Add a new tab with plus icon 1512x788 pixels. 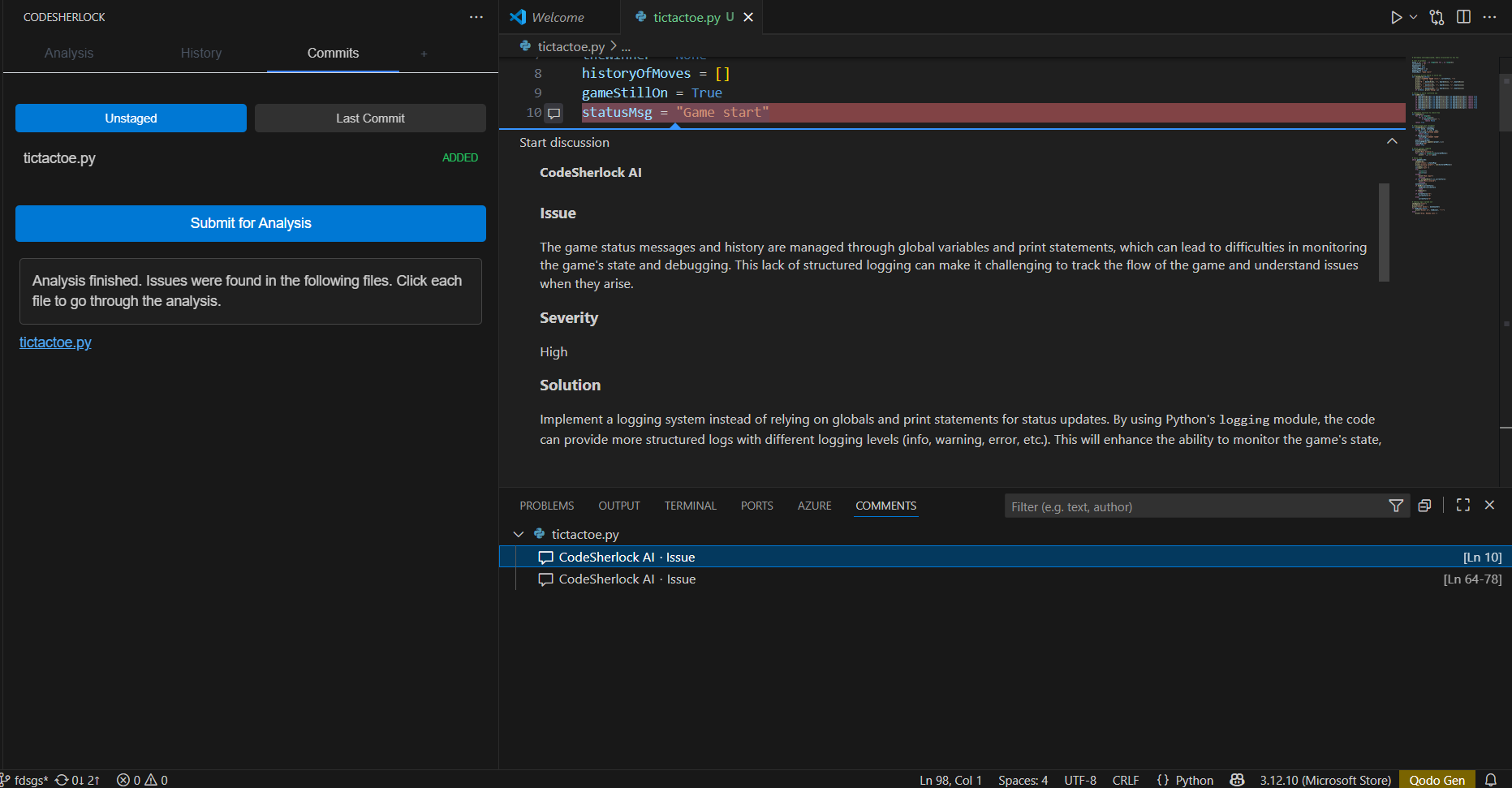coord(424,54)
